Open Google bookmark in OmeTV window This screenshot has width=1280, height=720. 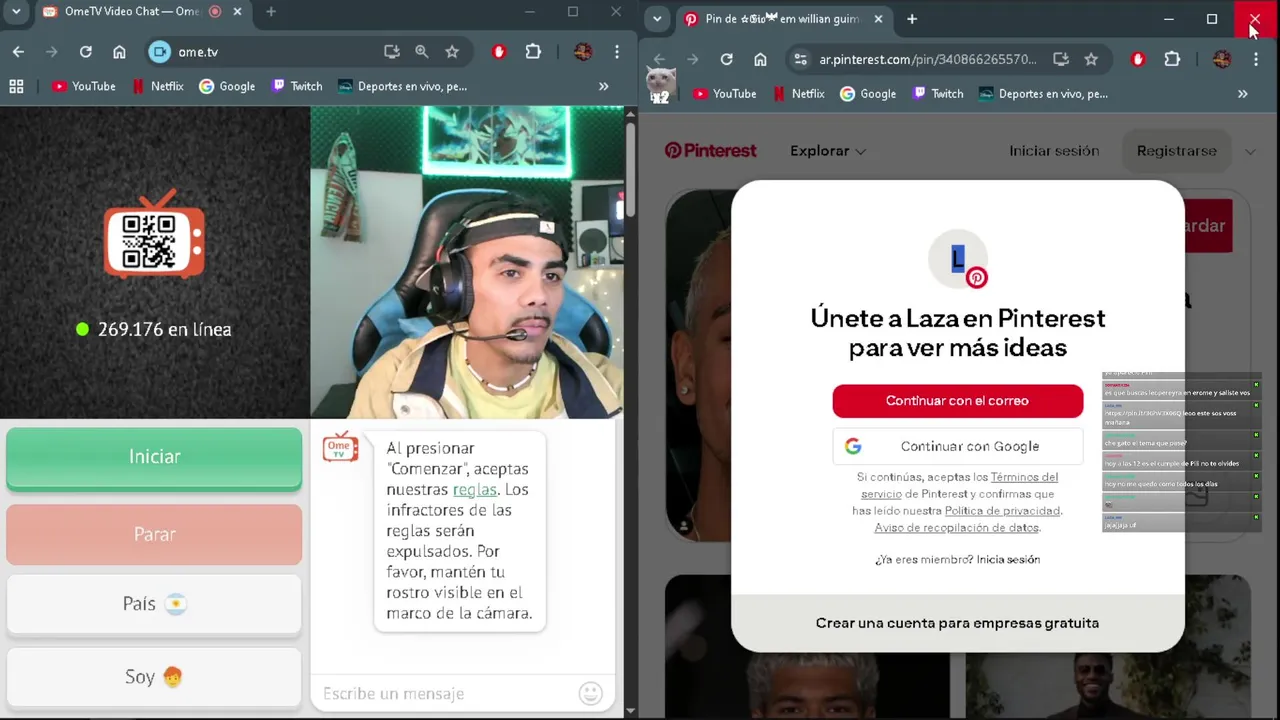click(227, 87)
